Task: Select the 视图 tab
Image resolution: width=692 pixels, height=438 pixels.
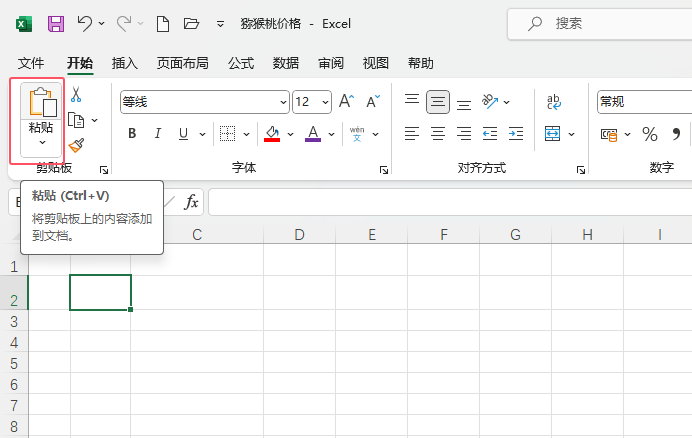Action: (376, 63)
